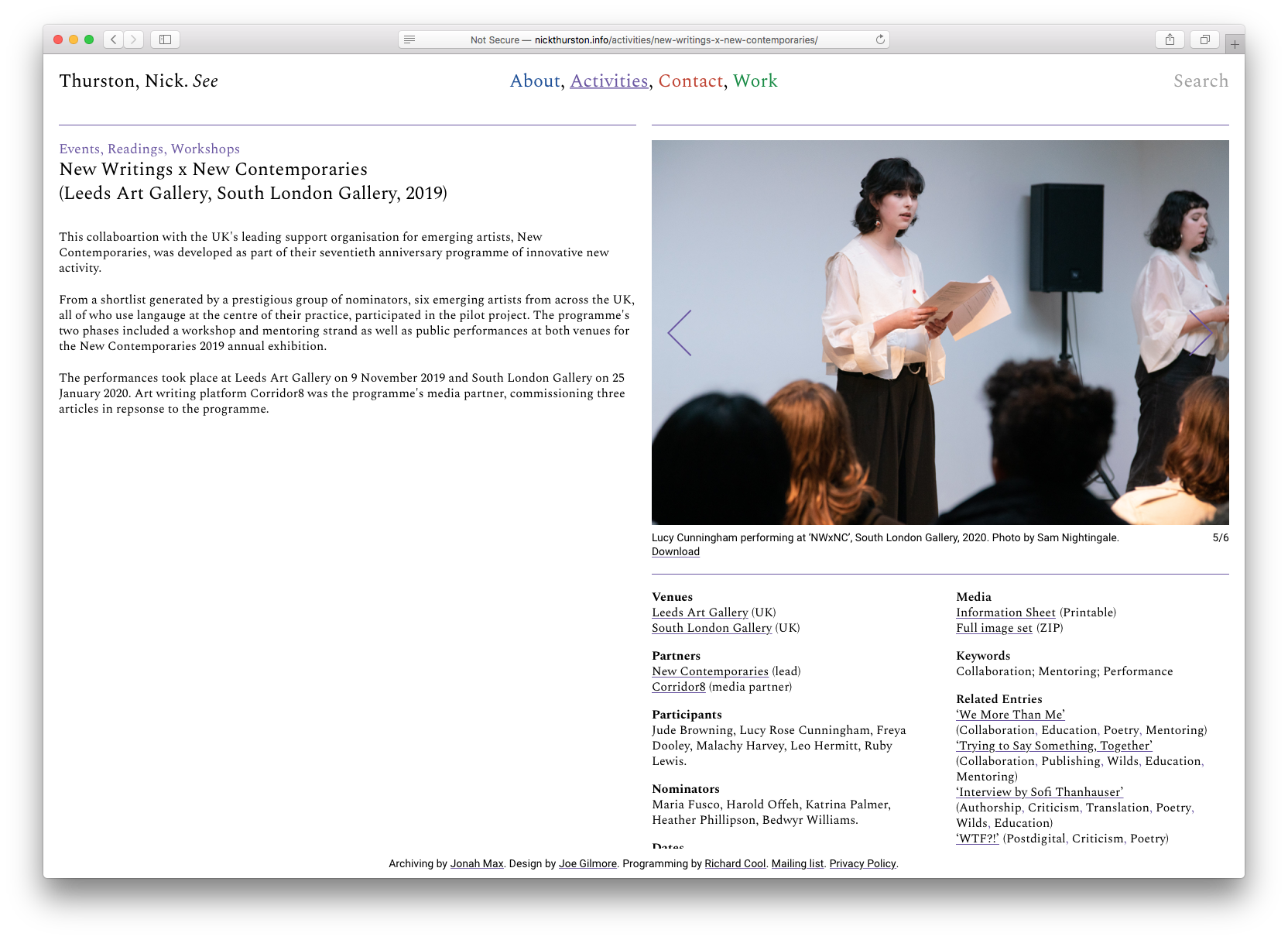Open the About menu item
This screenshot has height=940, width=1288.
coord(535,81)
